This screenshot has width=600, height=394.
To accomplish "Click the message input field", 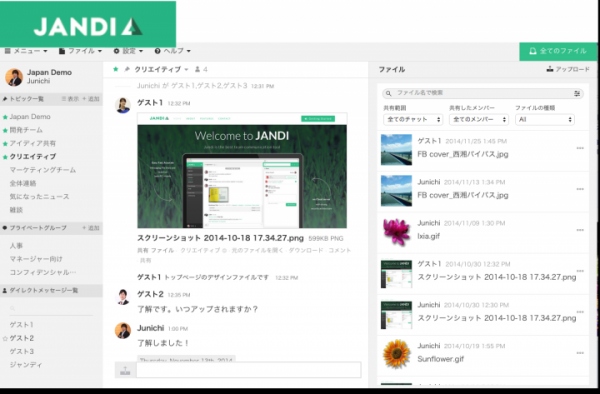I will point(249,370).
